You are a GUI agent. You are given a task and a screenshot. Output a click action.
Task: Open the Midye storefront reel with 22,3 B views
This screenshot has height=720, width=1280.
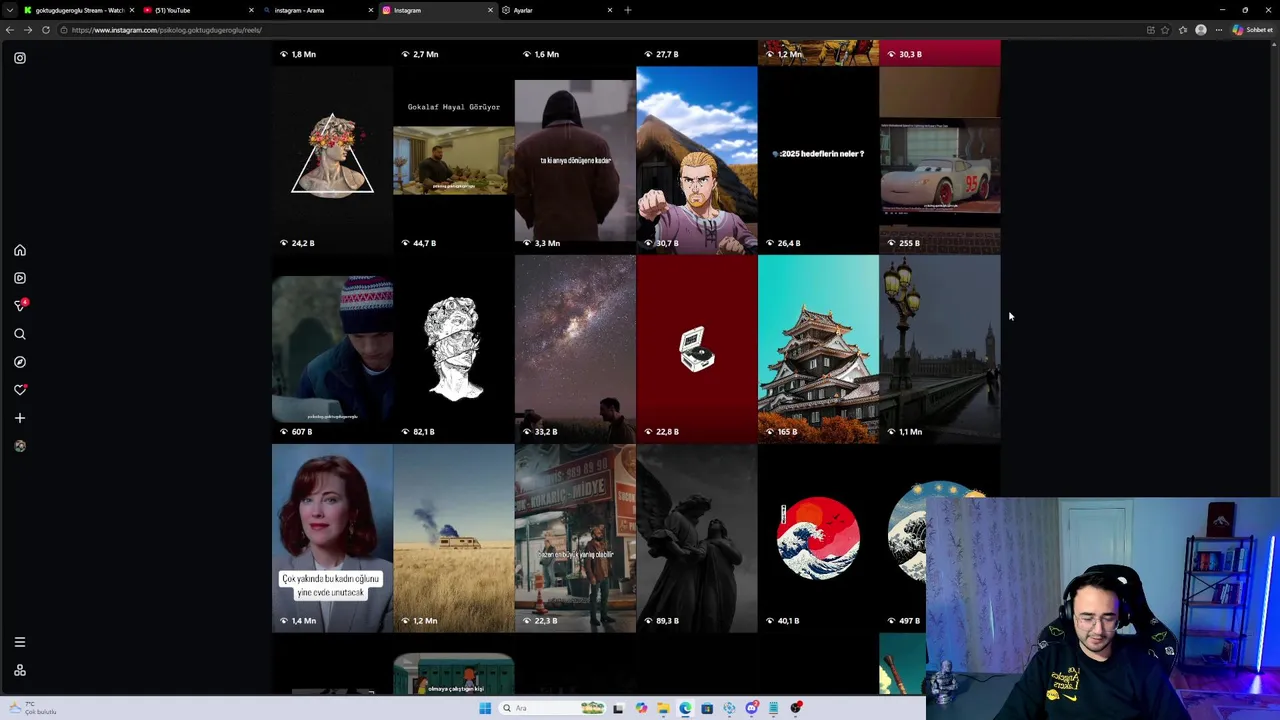575,538
